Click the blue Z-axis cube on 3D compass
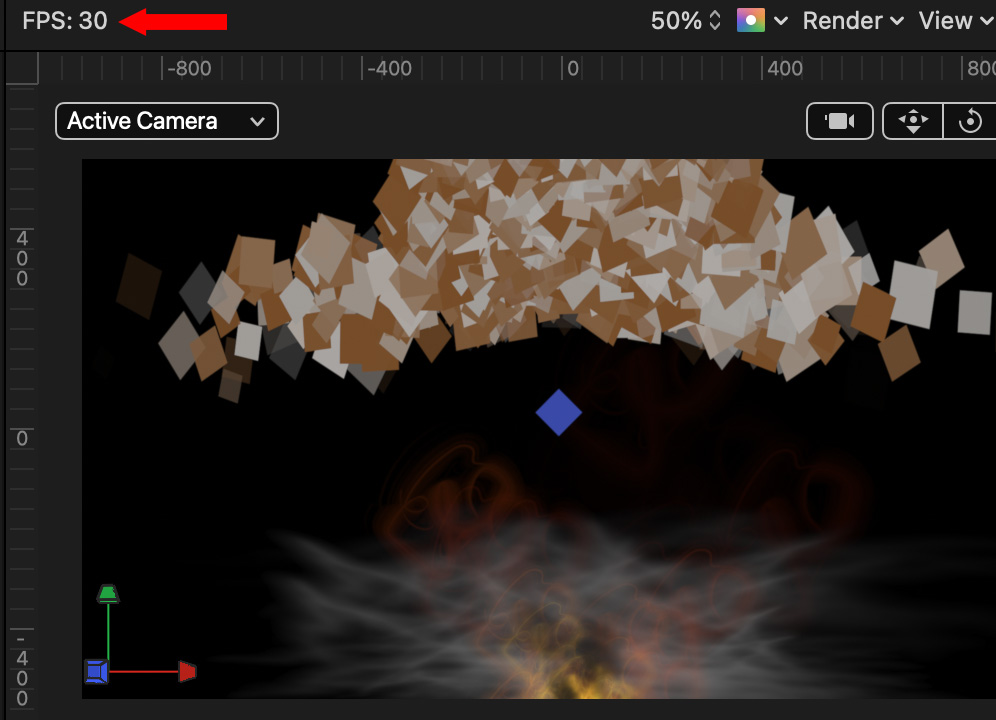Screen dimensions: 996x720 (96, 672)
